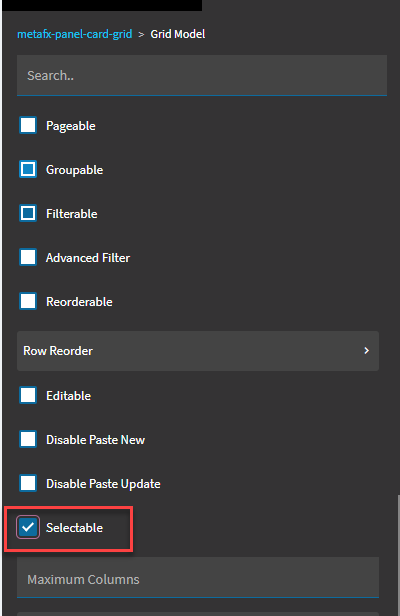Toggle the Groupable checkbox
Viewport: 400px width, 616px height.
click(x=28, y=169)
